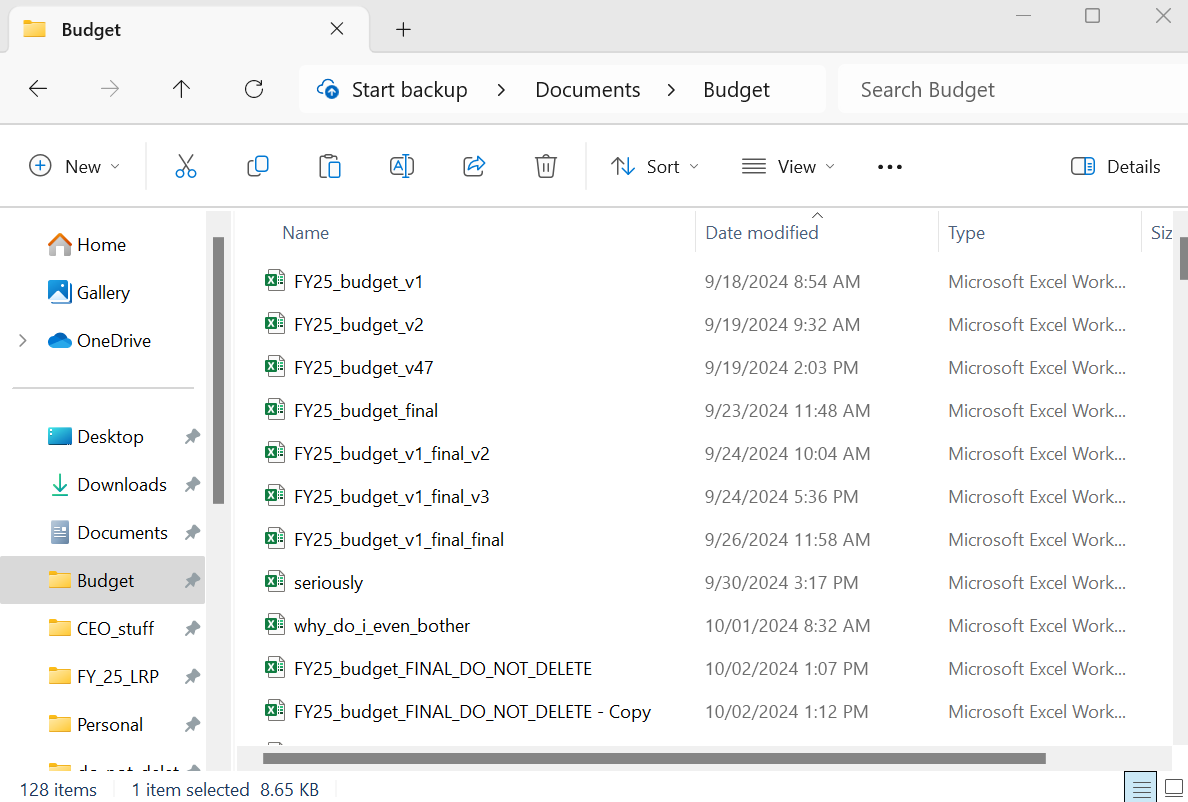Open a new tab with plus
The height and width of the screenshot is (802, 1188).
pos(403,30)
